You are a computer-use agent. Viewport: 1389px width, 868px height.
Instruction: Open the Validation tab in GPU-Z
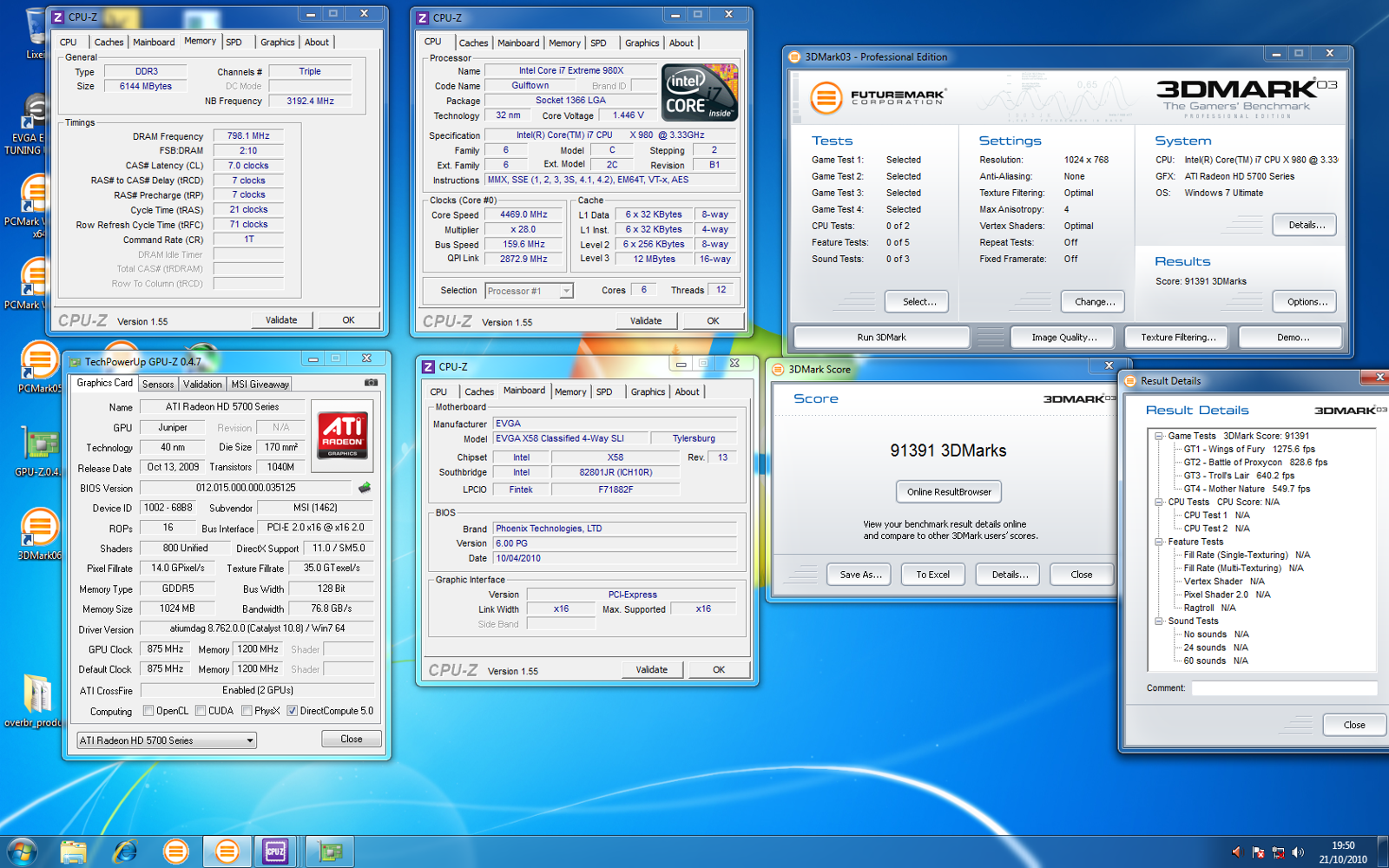202,384
